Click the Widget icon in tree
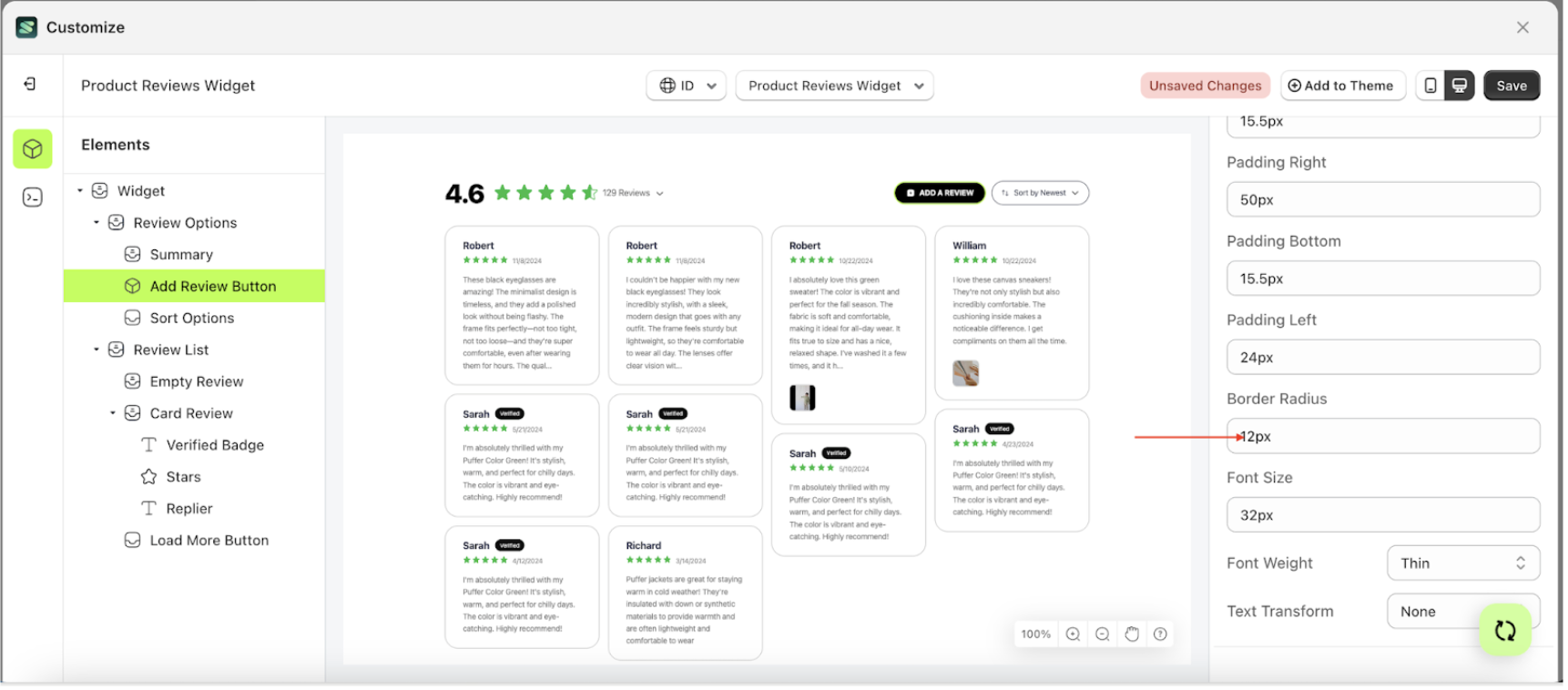Image resolution: width=1568 pixels, height=690 pixels. (100, 190)
